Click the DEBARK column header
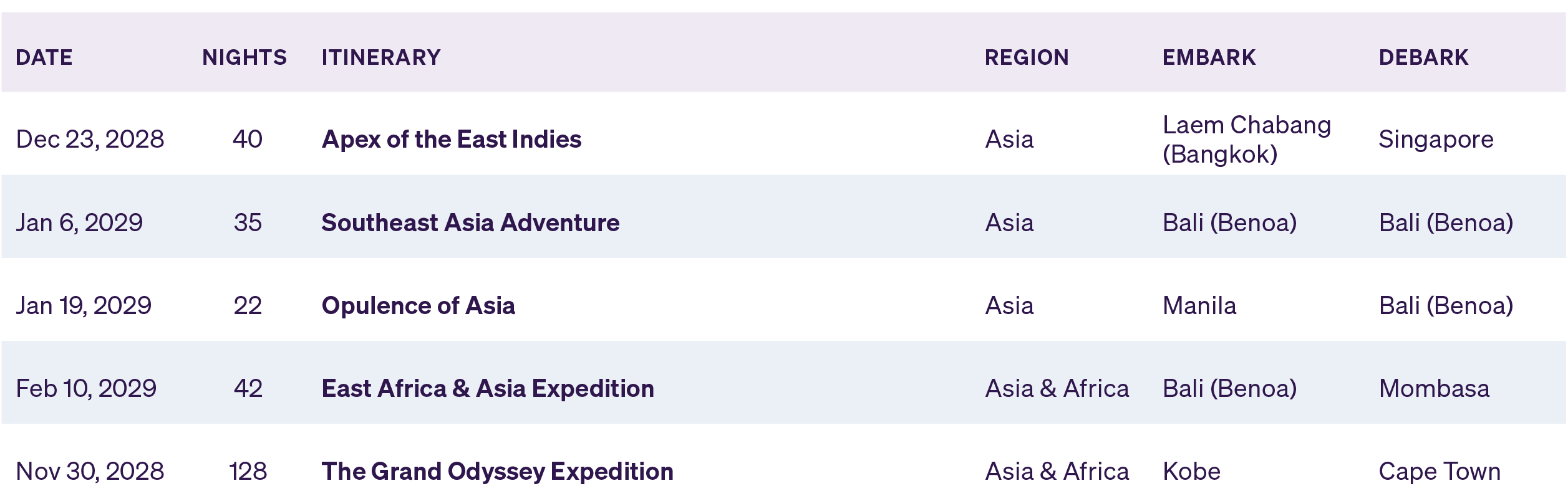 pyautogui.click(x=1423, y=57)
